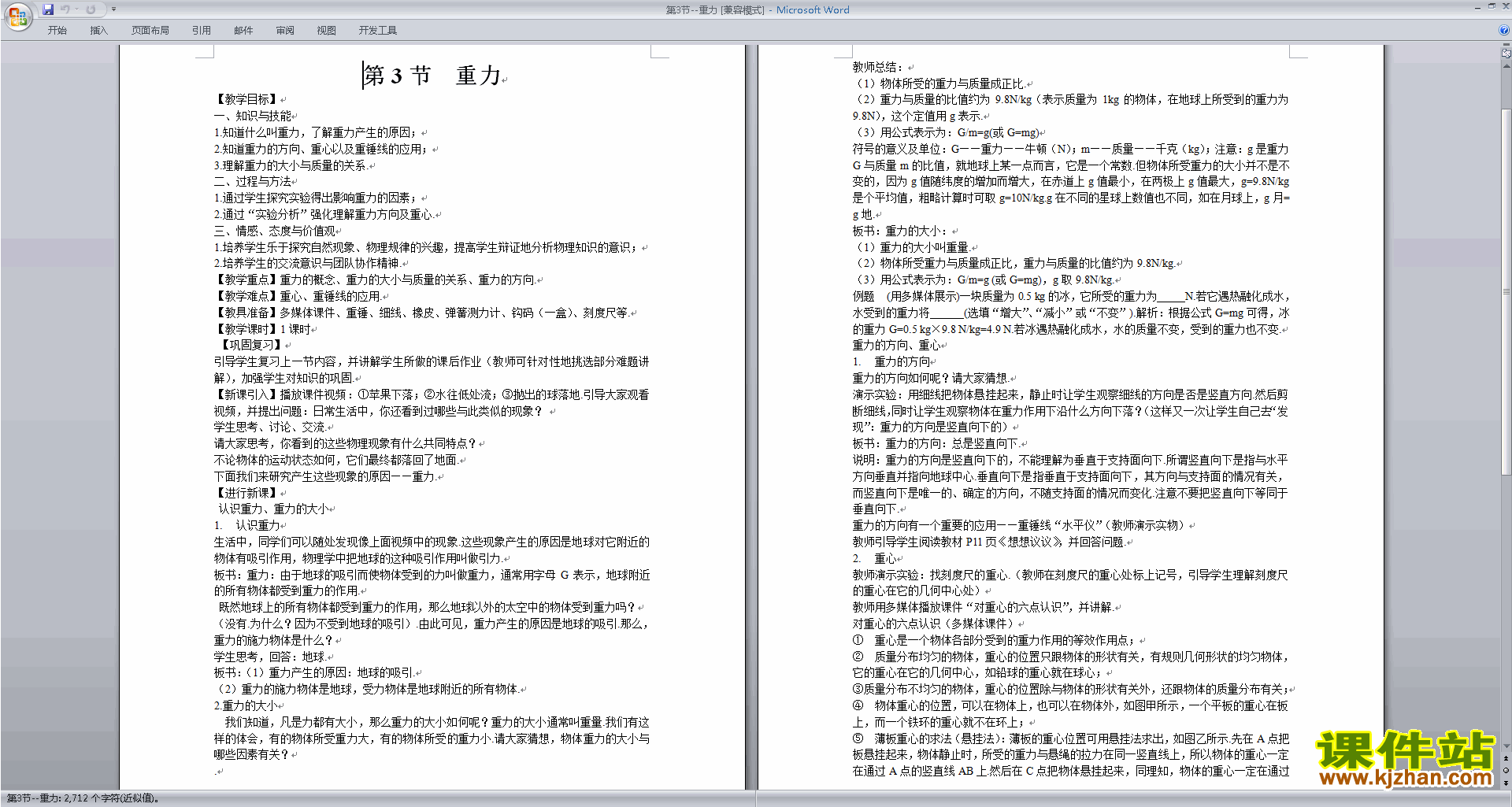Open the 开始 ribbon tab
The width and height of the screenshot is (1512, 807).
(57, 30)
